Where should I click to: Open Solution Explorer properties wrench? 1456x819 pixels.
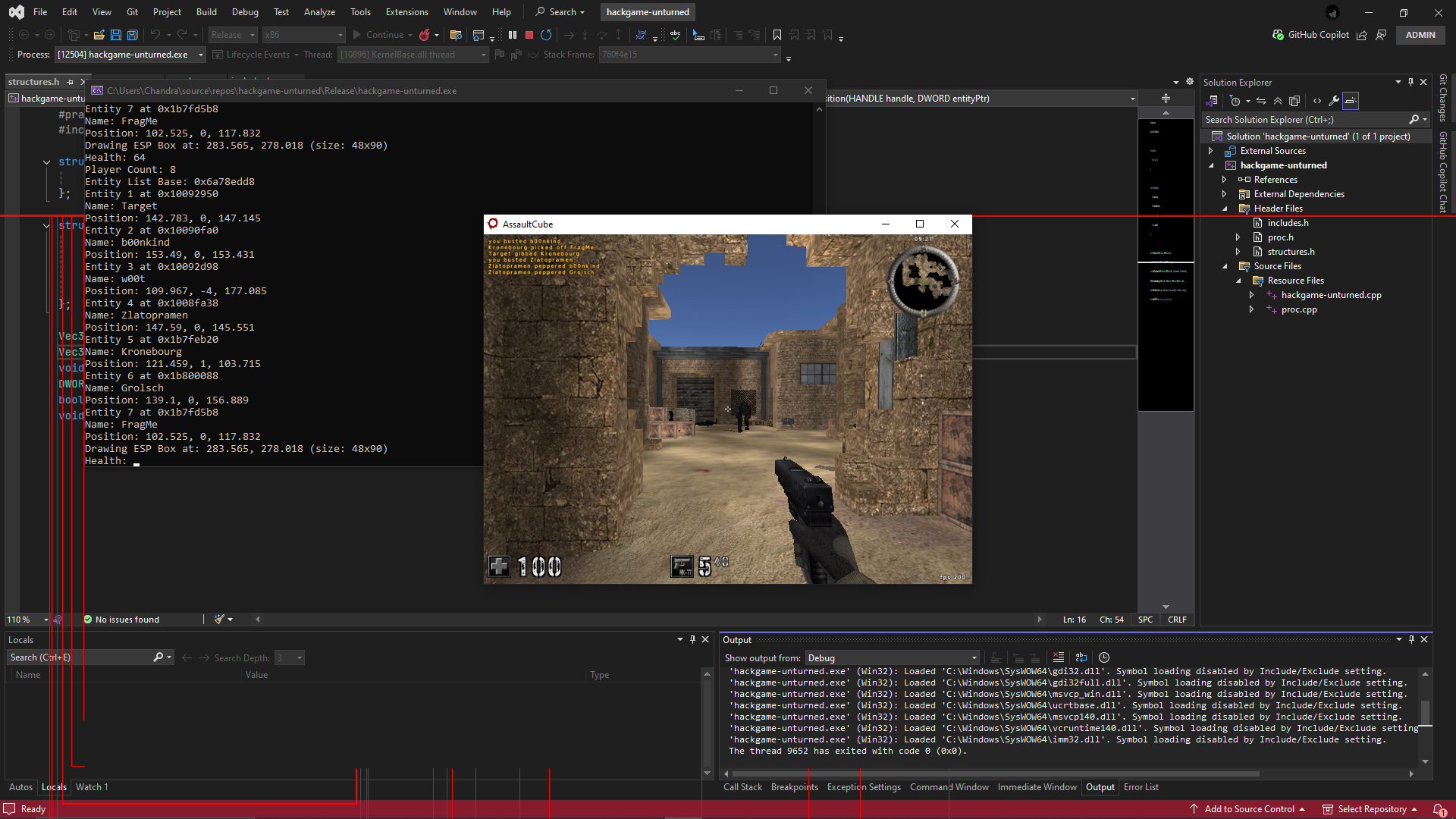coord(1334,101)
